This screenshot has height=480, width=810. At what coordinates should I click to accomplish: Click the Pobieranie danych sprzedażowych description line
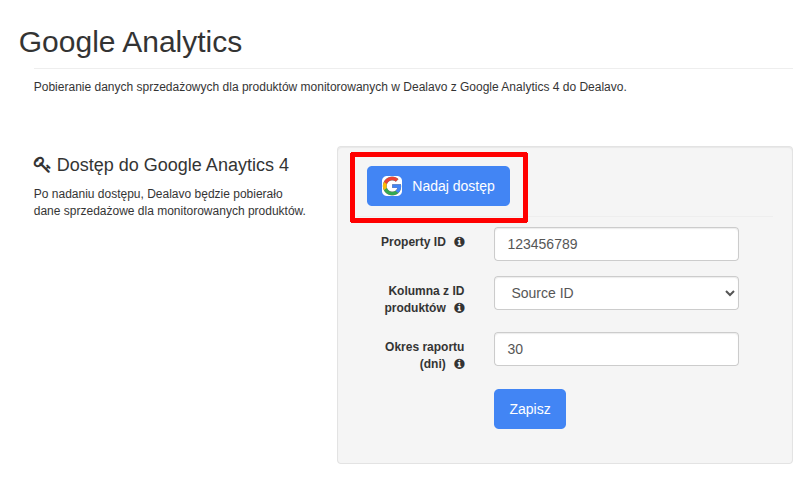[x=330, y=87]
